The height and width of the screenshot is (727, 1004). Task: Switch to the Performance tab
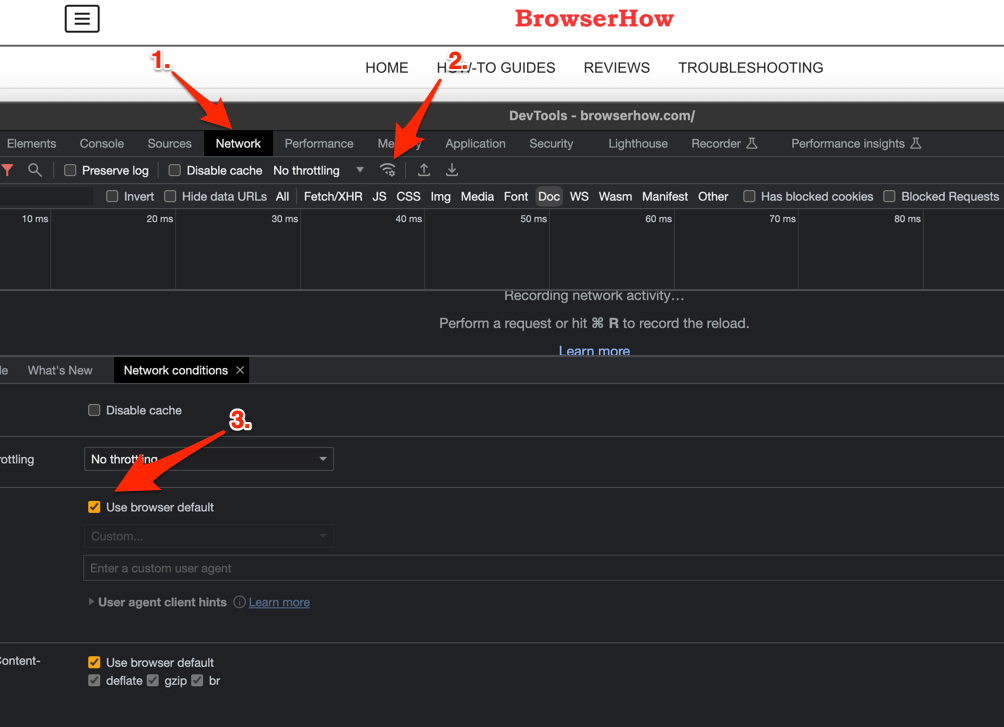(319, 143)
